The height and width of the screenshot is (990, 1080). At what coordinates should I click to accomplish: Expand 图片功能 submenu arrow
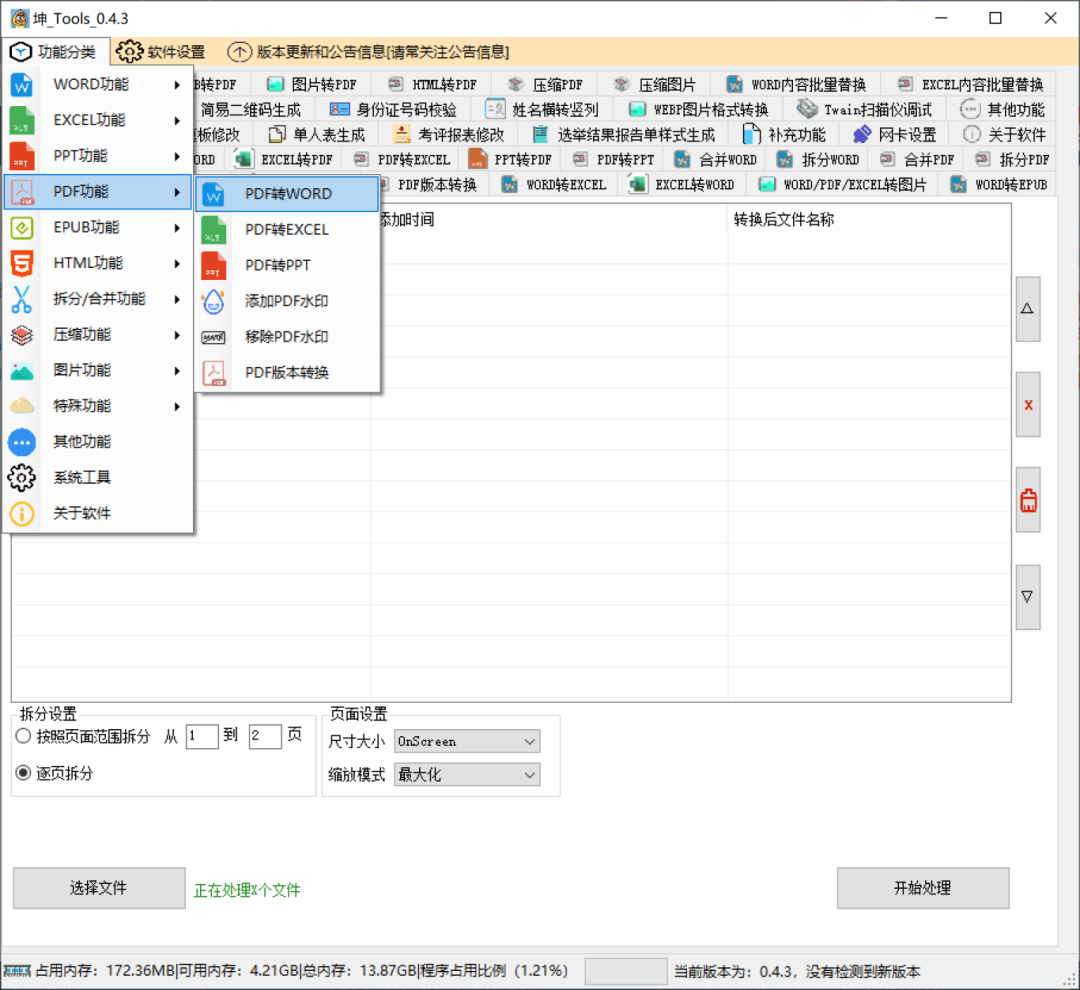pyautogui.click(x=177, y=371)
